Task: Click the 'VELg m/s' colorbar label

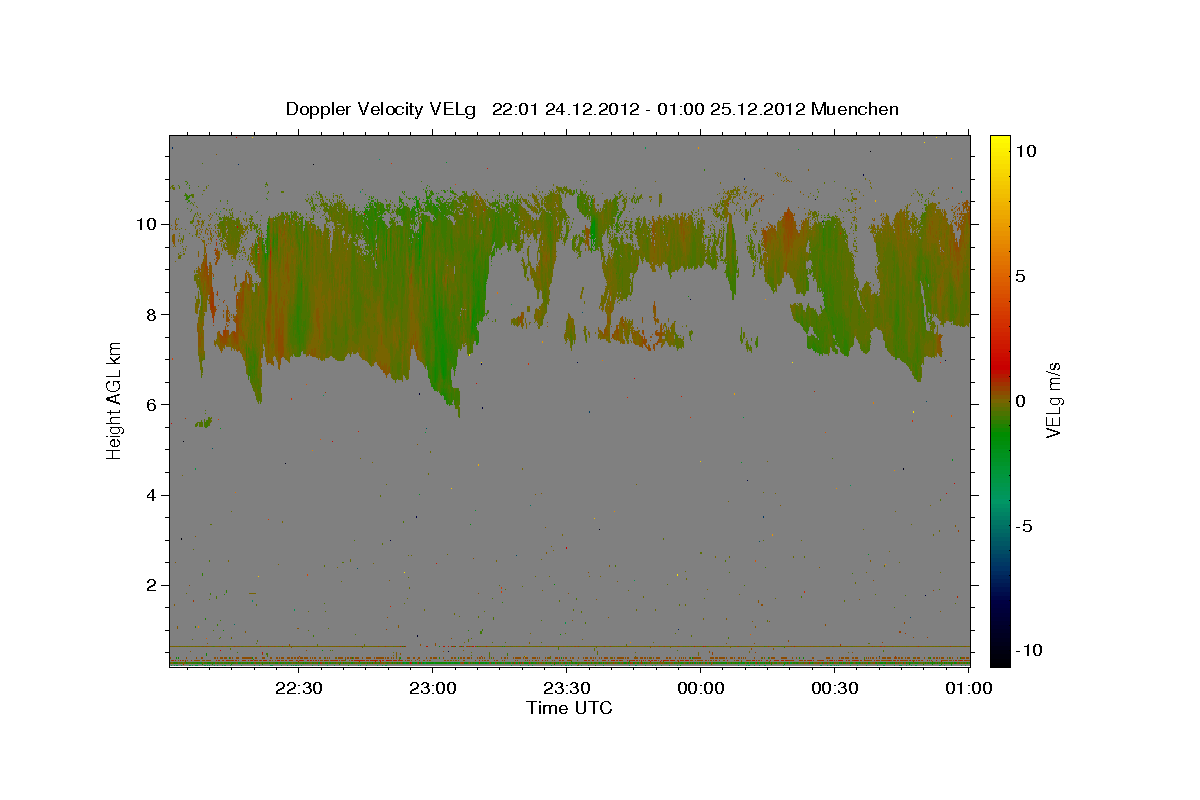Action: (x=1053, y=401)
